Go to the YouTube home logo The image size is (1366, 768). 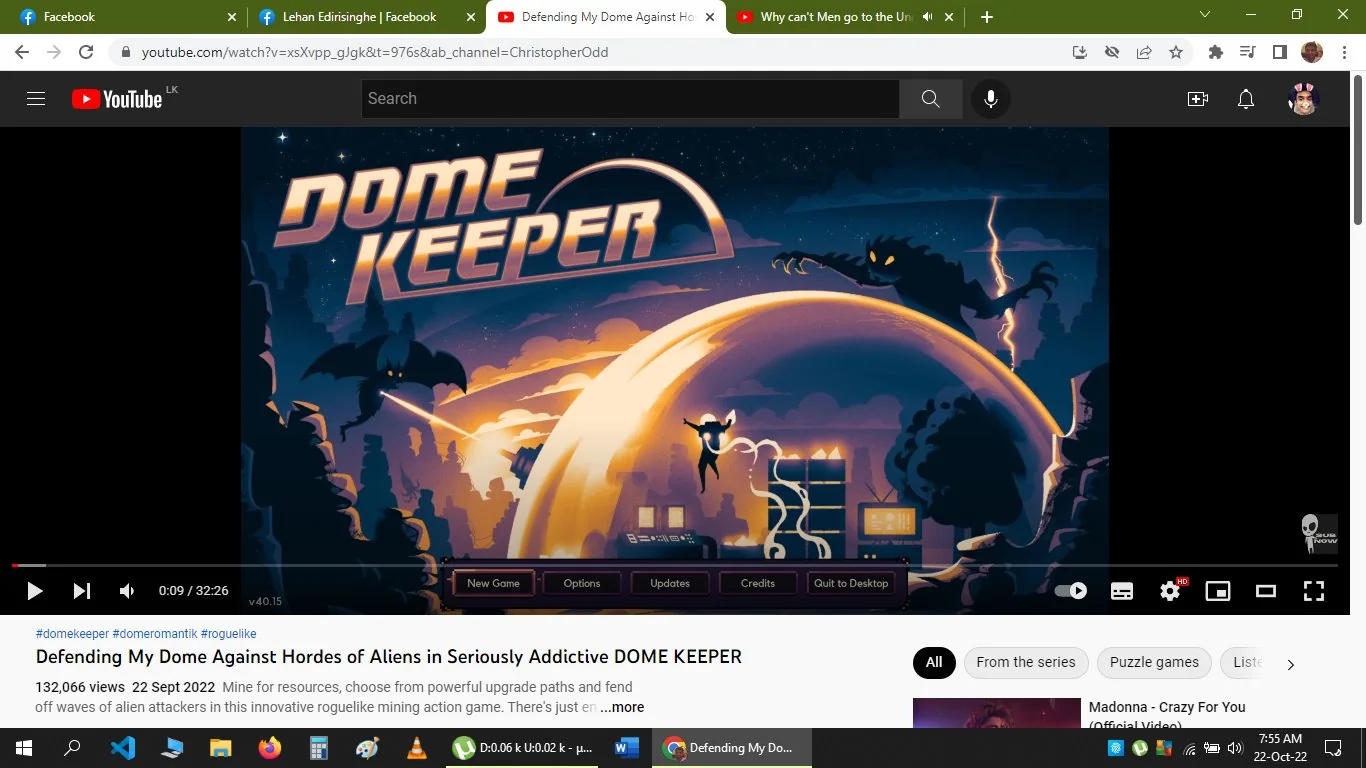[x=117, y=99]
